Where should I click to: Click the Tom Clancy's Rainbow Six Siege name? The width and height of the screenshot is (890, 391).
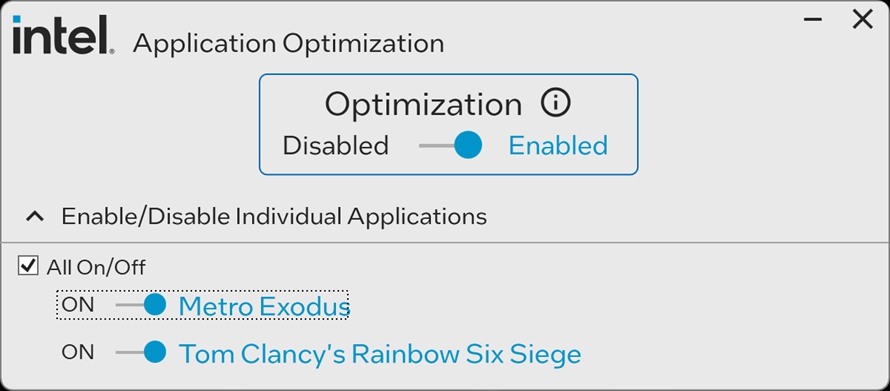380,354
